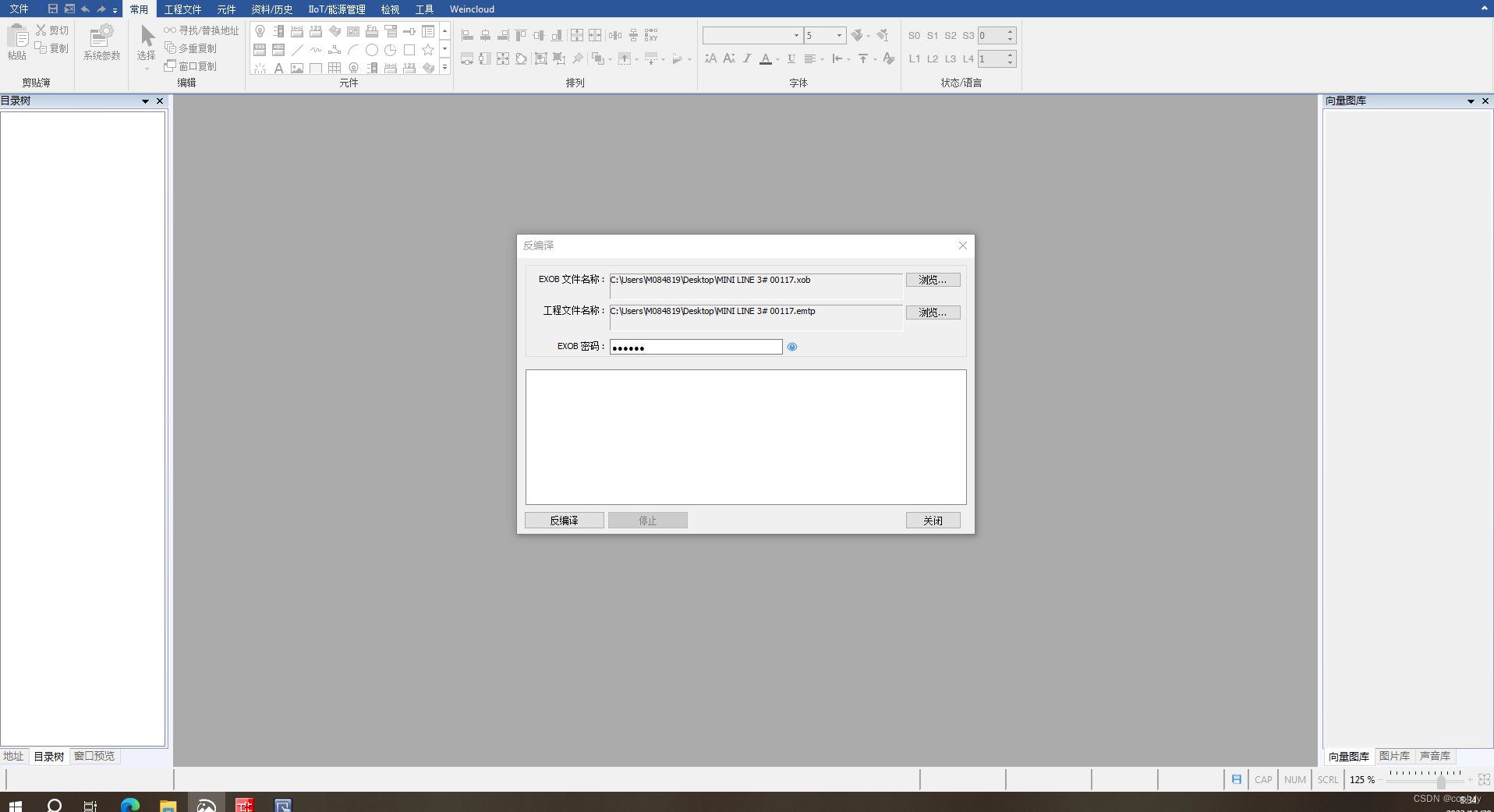Viewport: 1494px width, 812px height.
Task: Select the text 'A' object tool
Action: 278,69
